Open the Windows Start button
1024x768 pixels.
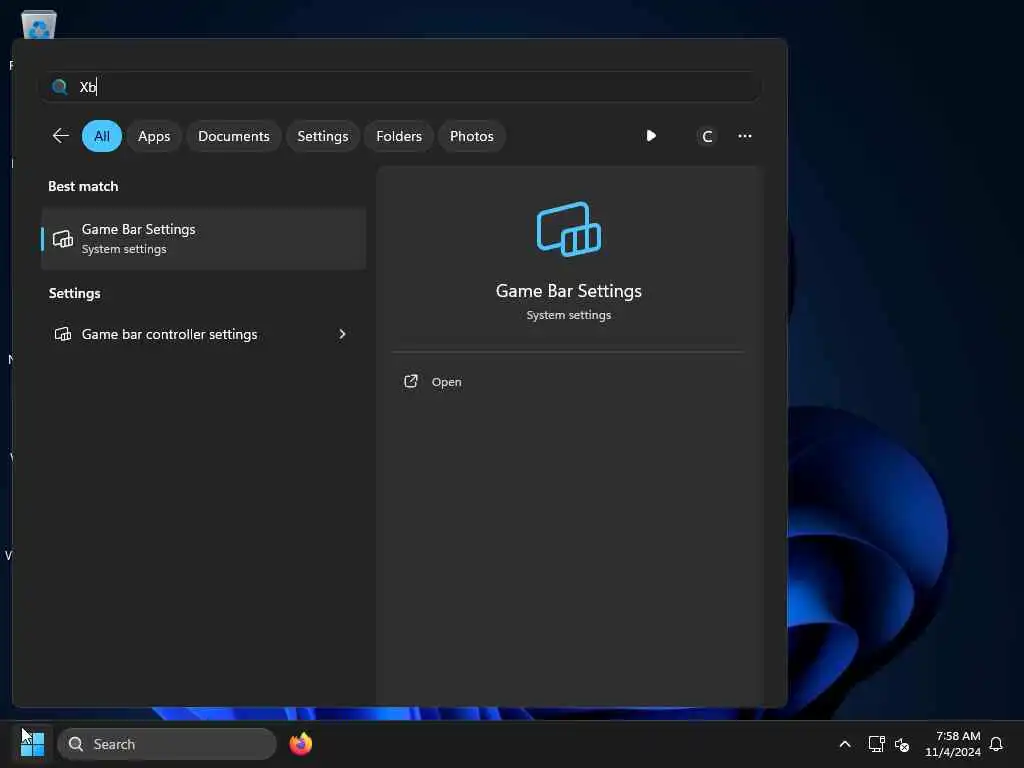coord(33,744)
